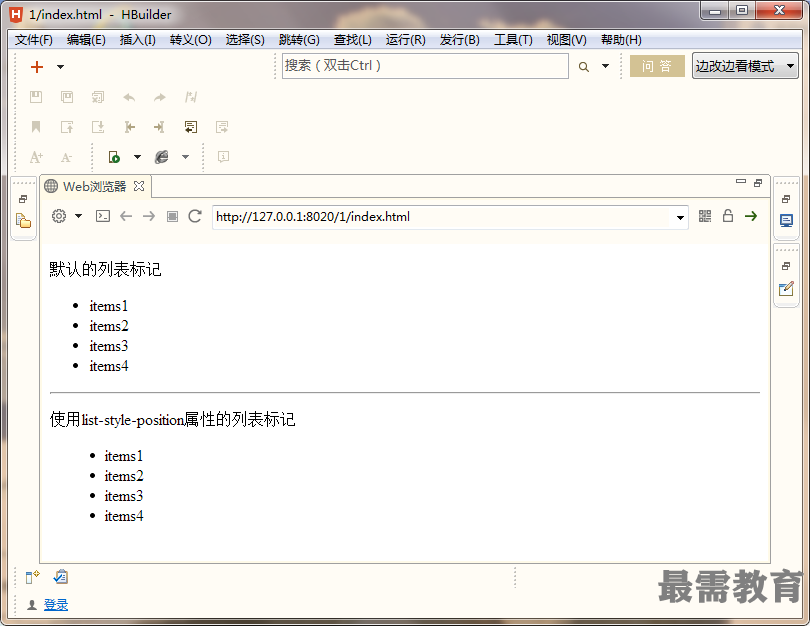The image size is (810, 626).
Task: Click the browser forward arrow
Action: (x=149, y=216)
